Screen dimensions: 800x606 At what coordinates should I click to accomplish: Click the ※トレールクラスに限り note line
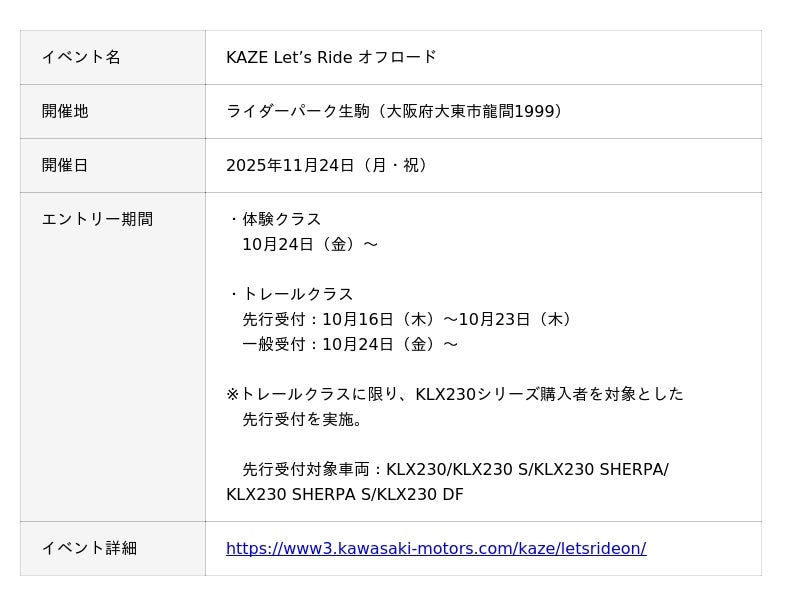455,394
